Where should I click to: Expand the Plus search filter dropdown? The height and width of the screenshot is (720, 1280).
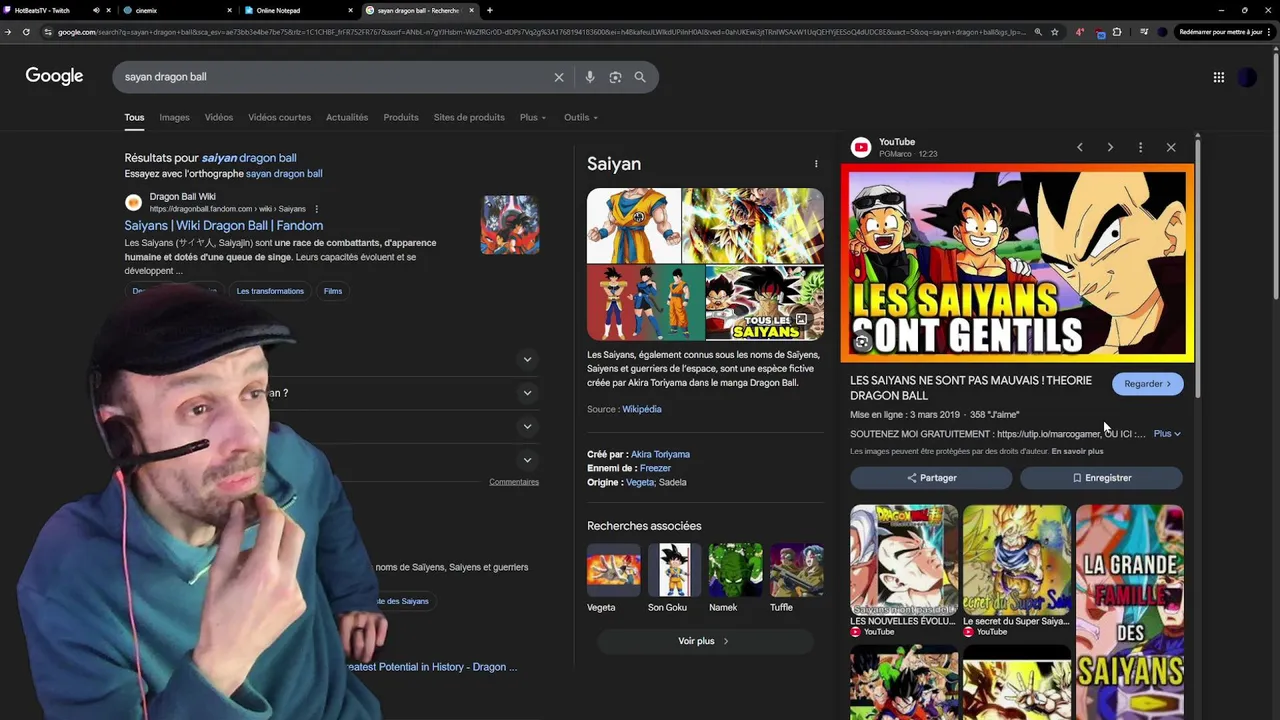[533, 118]
